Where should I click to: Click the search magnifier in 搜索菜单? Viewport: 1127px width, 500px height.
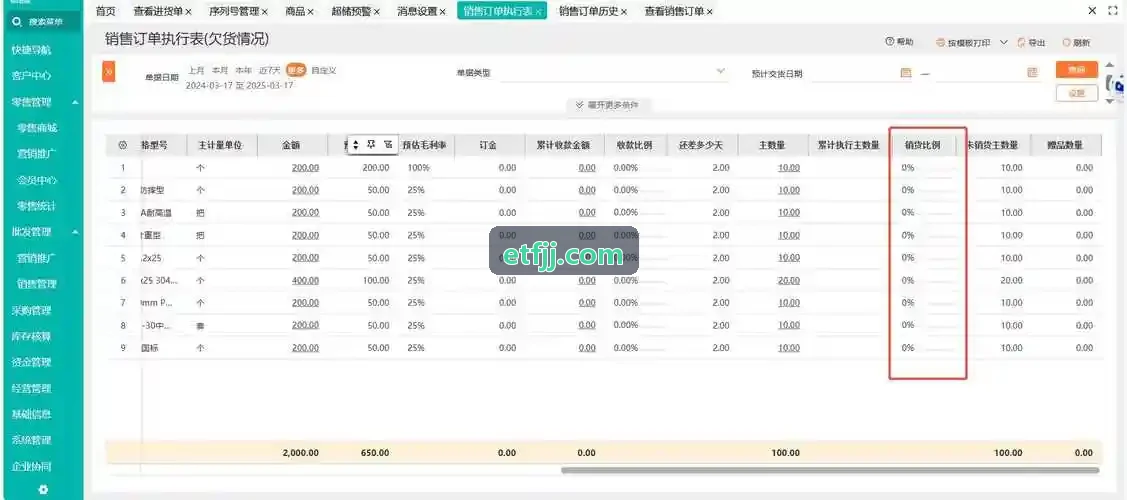pos(18,22)
